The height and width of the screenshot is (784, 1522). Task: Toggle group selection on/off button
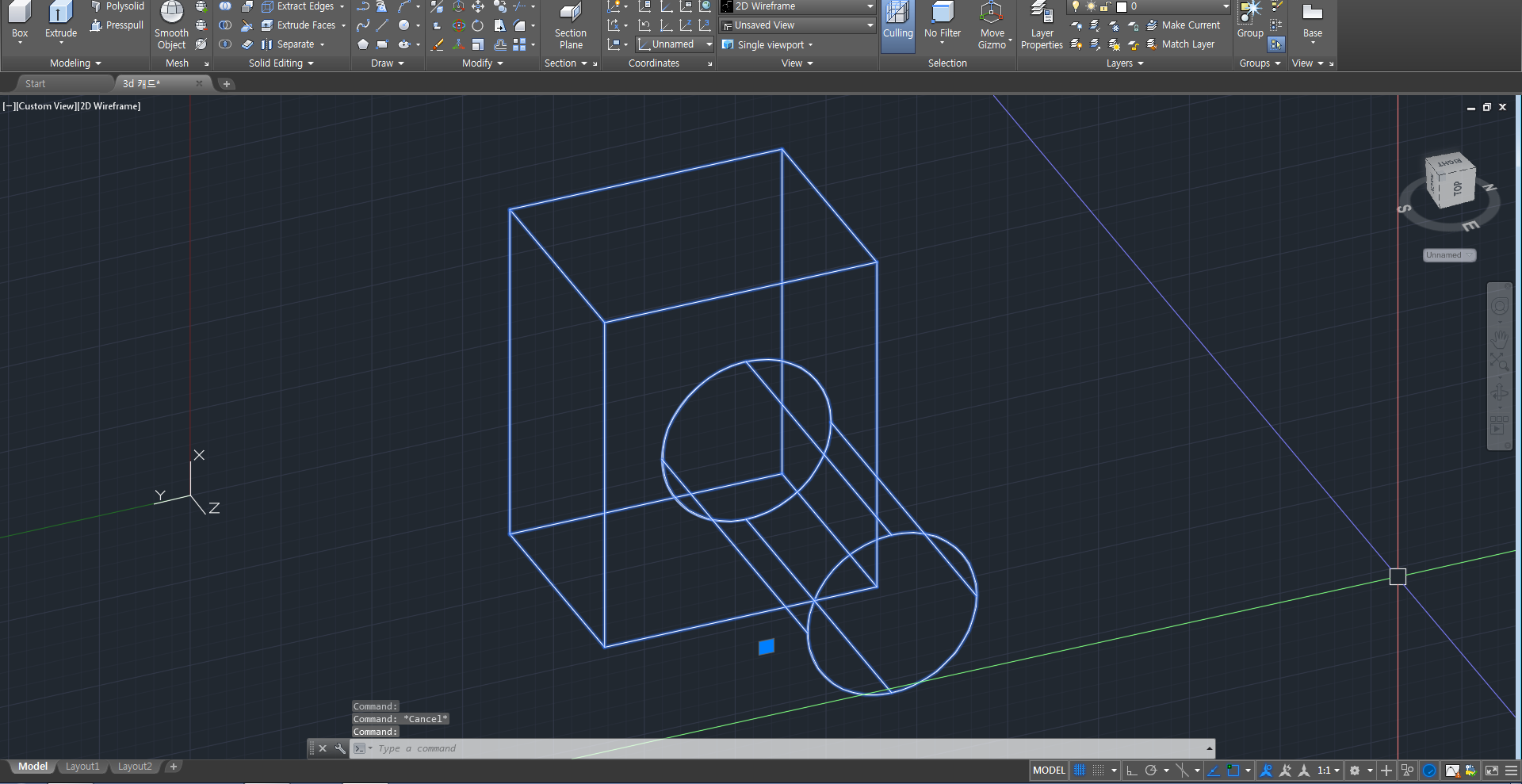[1275, 44]
